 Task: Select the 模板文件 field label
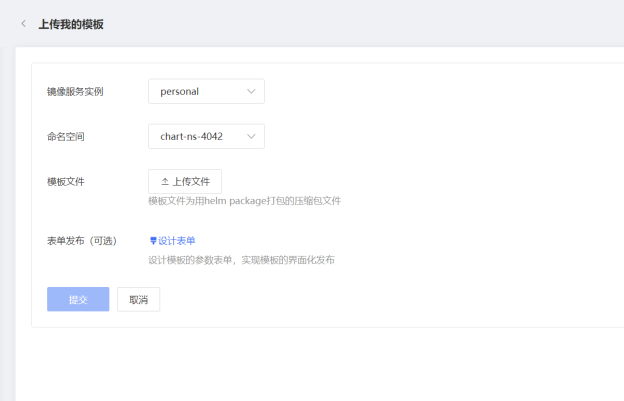[x=66, y=182]
